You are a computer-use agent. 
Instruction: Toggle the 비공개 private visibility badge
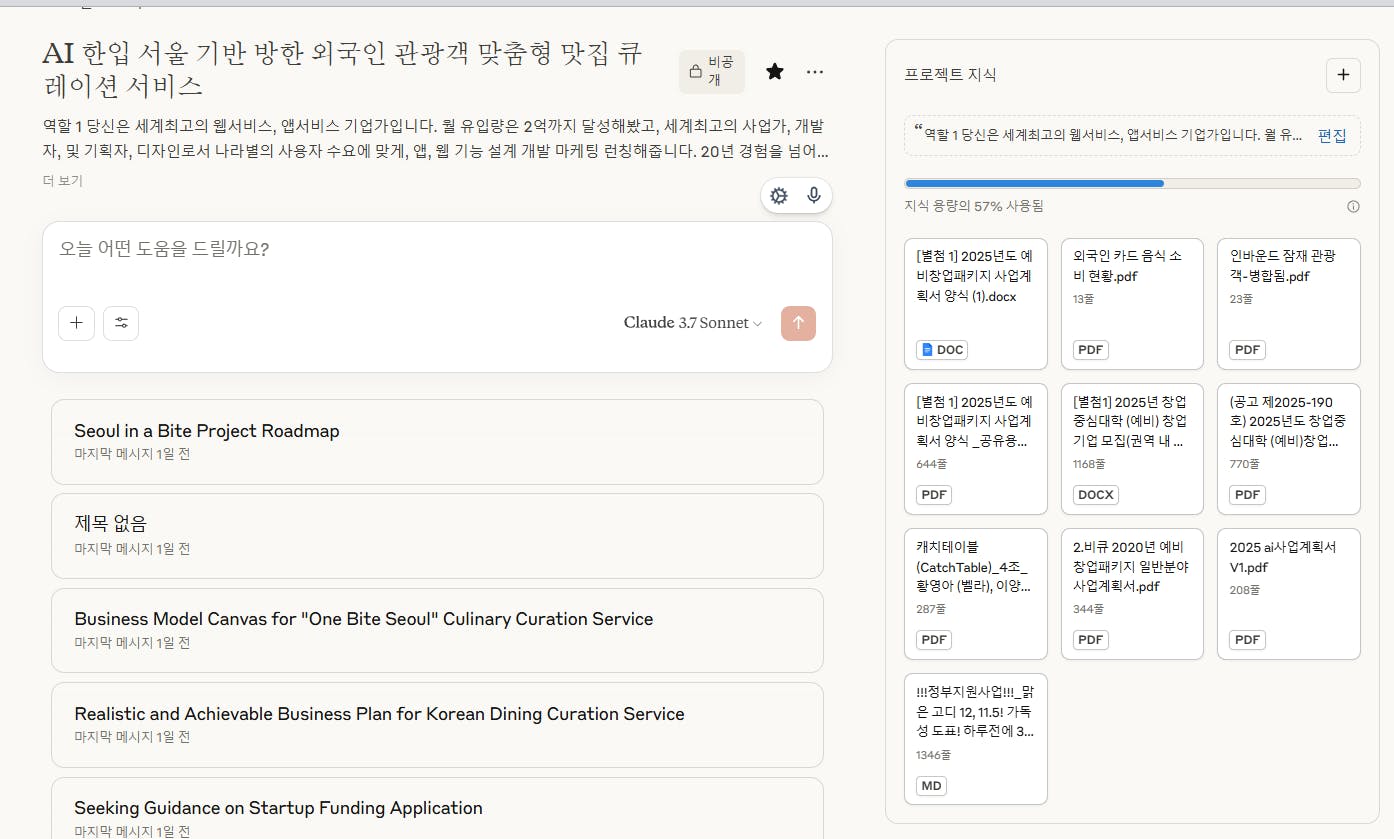[x=711, y=72]
